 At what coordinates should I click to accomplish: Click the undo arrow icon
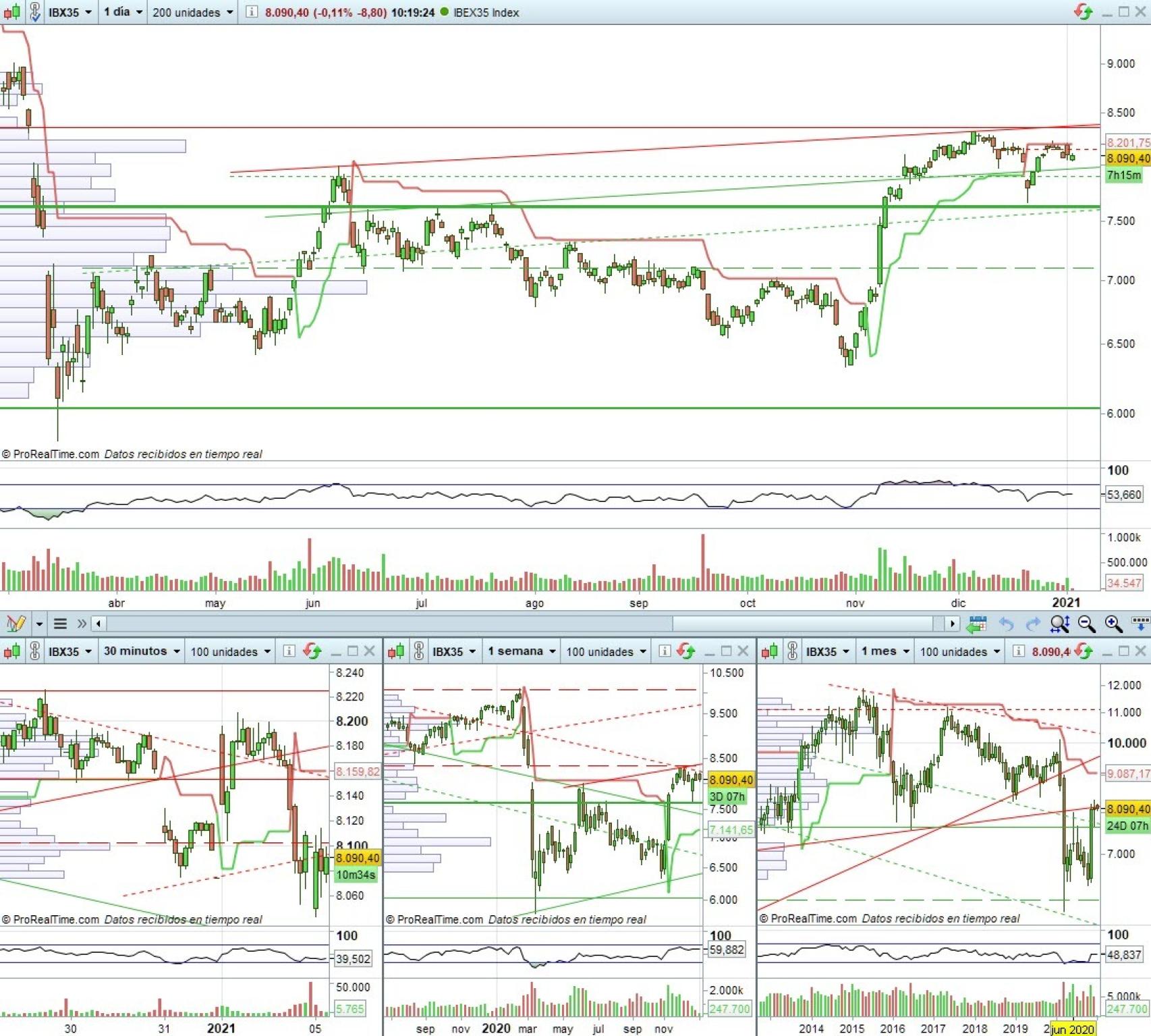pyautogui.click(x=1006, y=624)
